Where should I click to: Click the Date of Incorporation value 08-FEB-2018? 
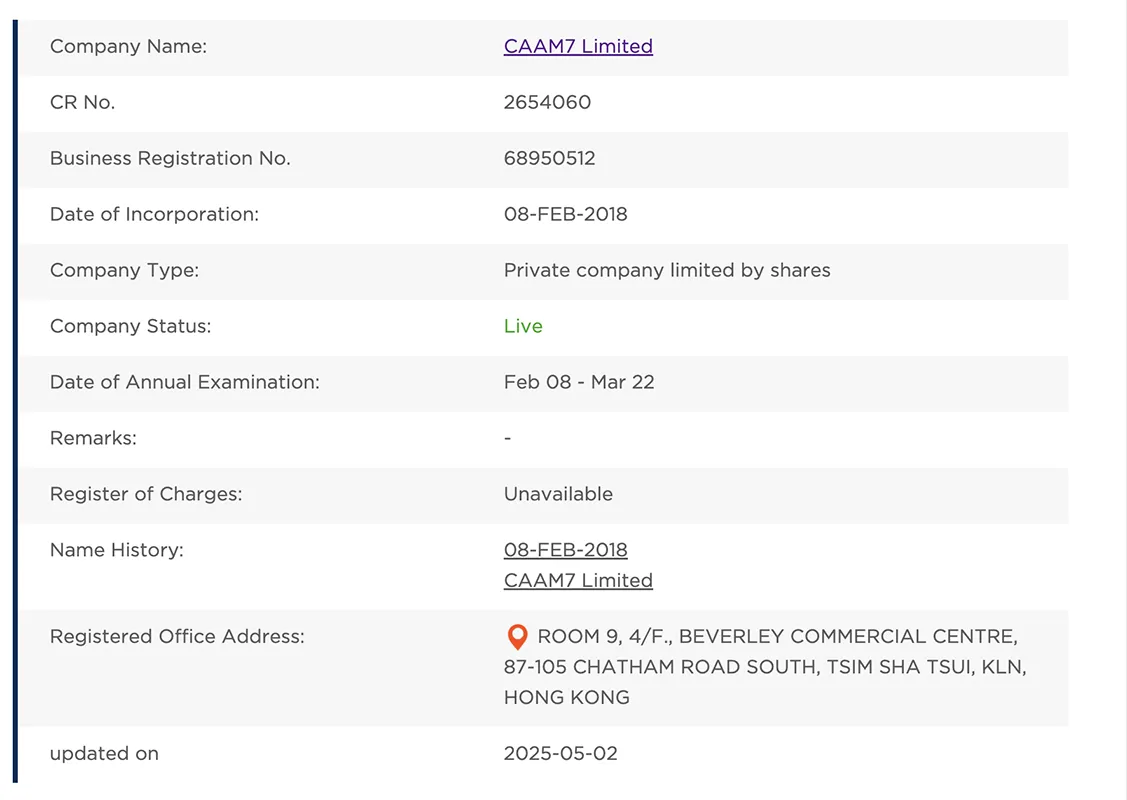(566, 214)
